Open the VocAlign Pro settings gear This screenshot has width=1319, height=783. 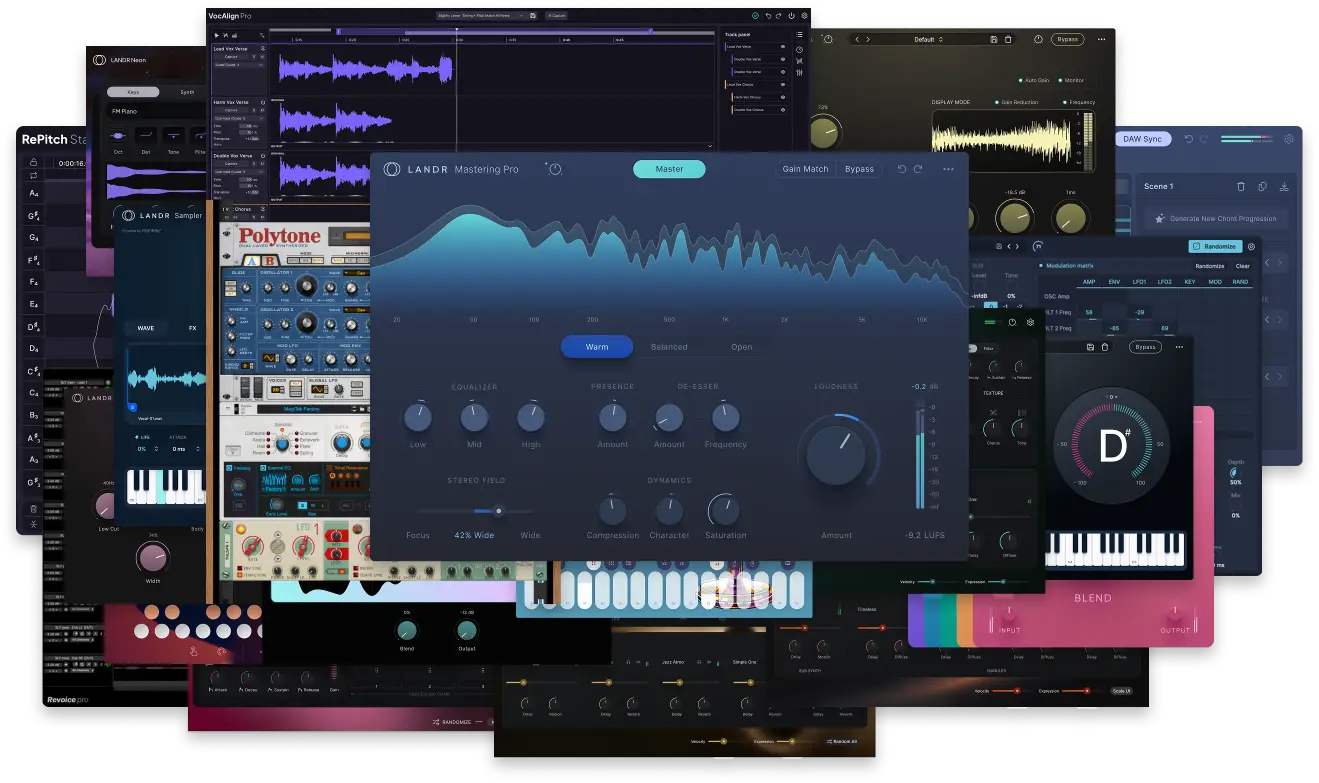coord(804,16)
